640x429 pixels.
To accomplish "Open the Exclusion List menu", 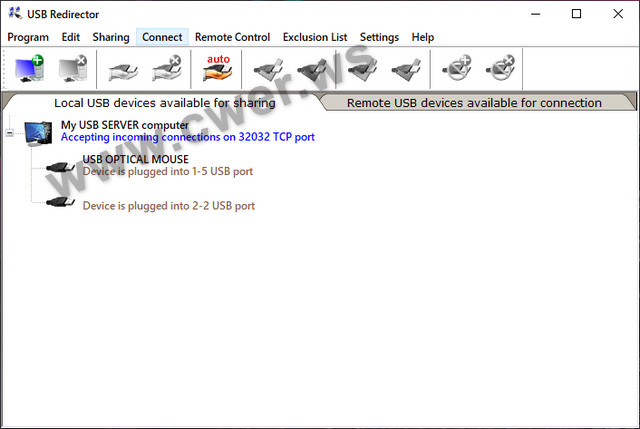I will coord(315,37).
